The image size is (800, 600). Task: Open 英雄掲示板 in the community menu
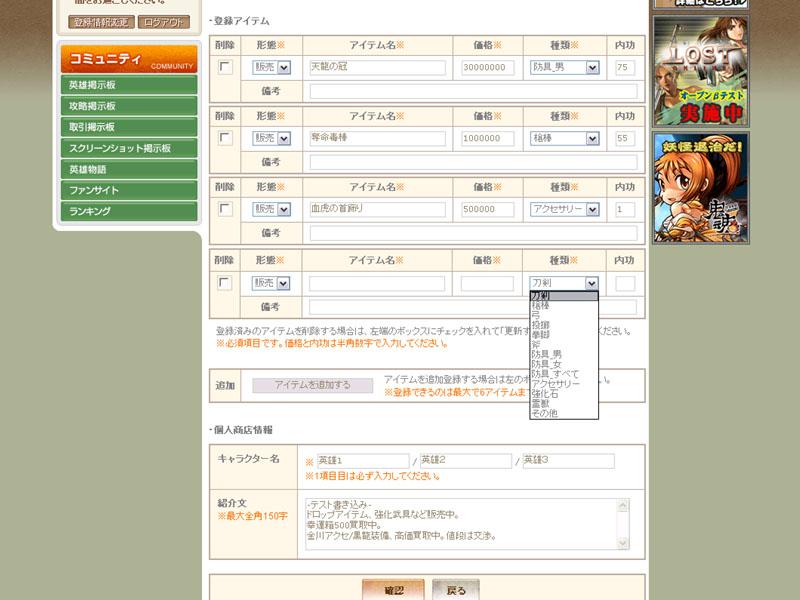[x=129, y=85]
